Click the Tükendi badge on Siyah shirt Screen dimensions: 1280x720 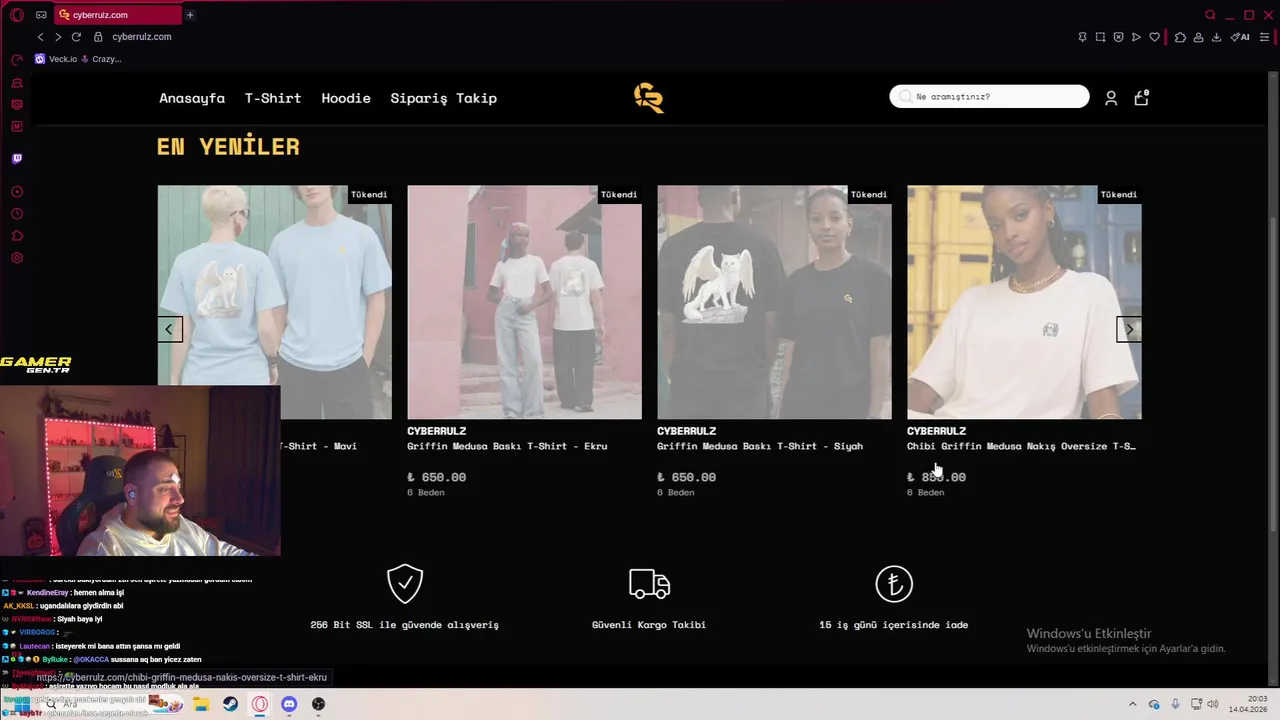(x=869, y=194)
